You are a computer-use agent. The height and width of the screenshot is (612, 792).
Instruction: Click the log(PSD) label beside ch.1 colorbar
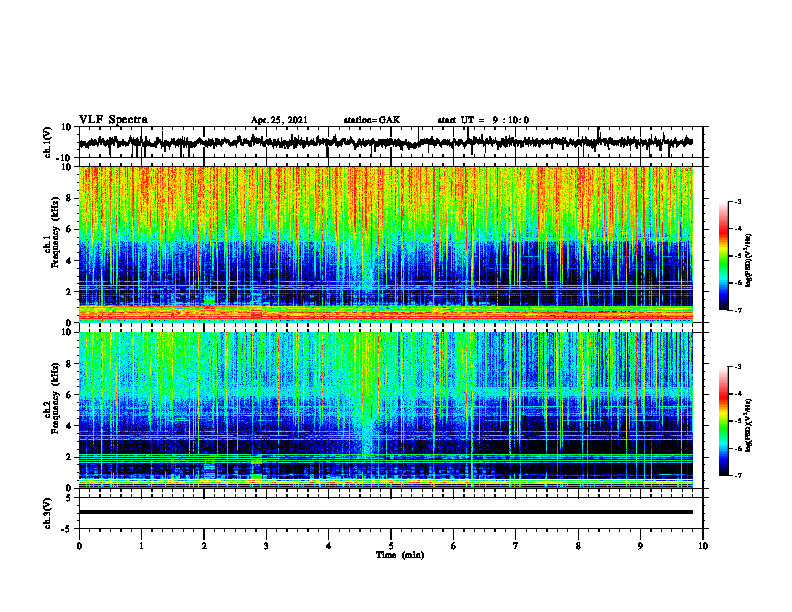[749, 260]
